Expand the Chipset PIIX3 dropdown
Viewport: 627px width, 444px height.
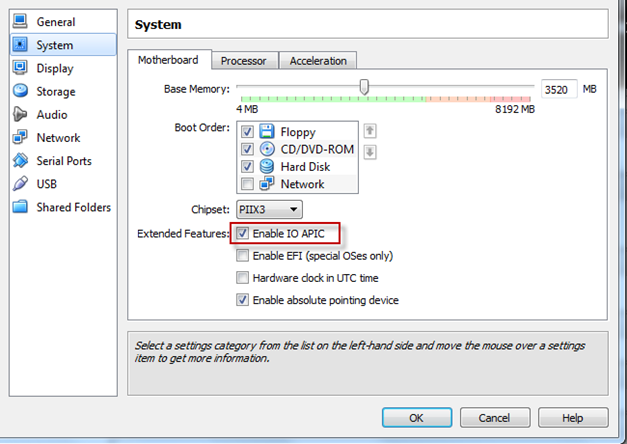pos(269,209)
